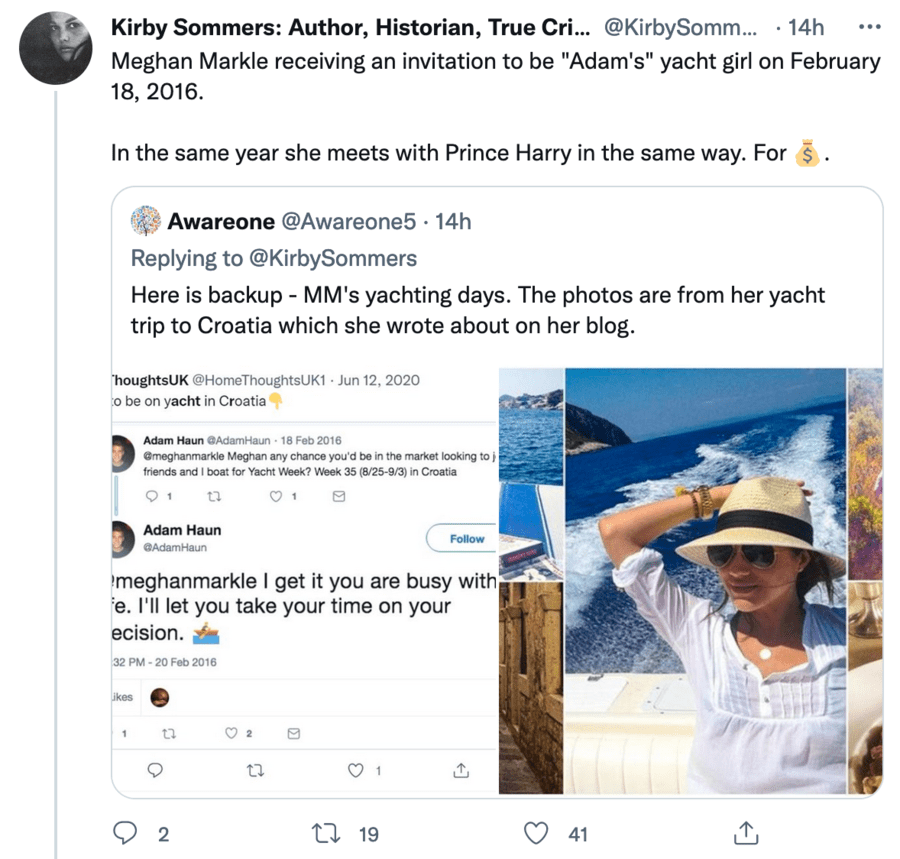Image resolution: width=900 pixels, height=859 pixels.
Task: Like the main tweet with 41 likes
Action: click(537, 832)
